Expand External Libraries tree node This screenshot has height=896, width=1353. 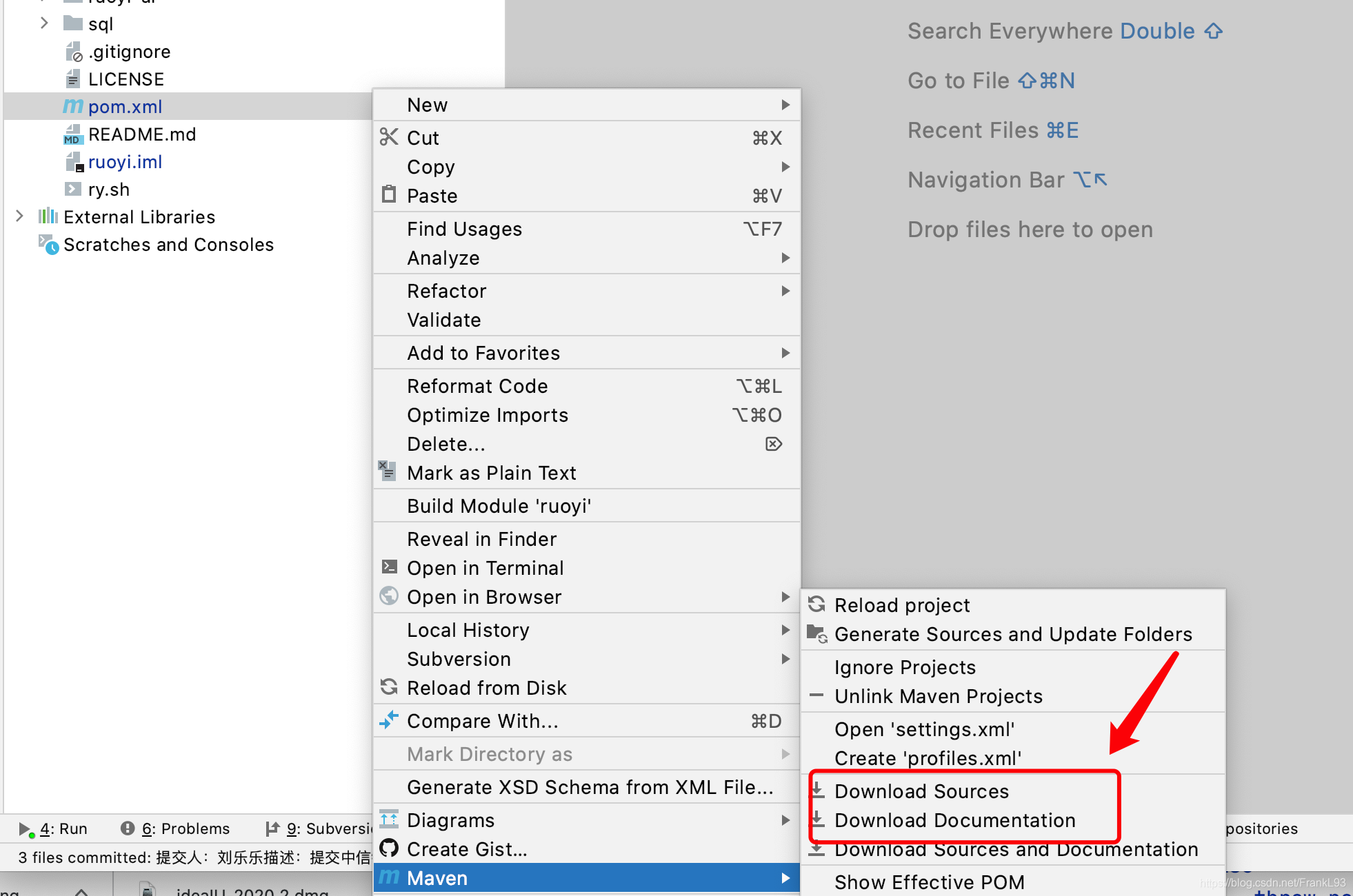(19, 216)
